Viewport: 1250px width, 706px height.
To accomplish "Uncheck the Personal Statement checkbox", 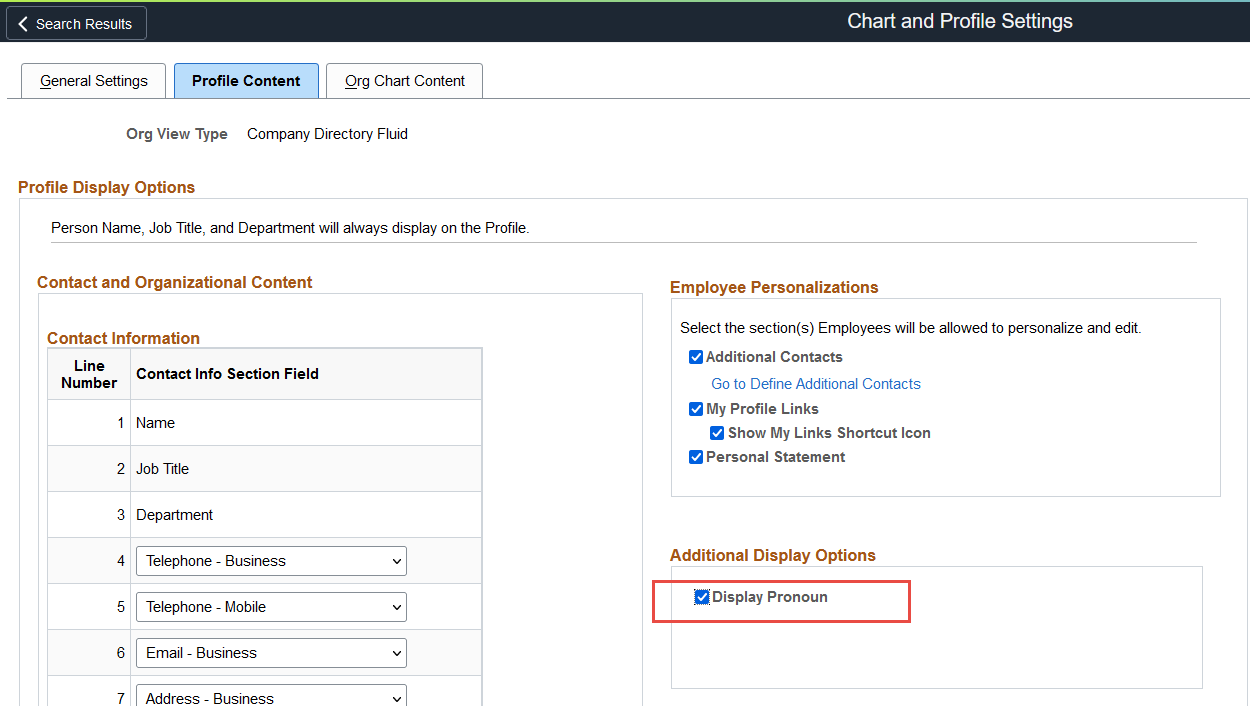I will [696, 457].
